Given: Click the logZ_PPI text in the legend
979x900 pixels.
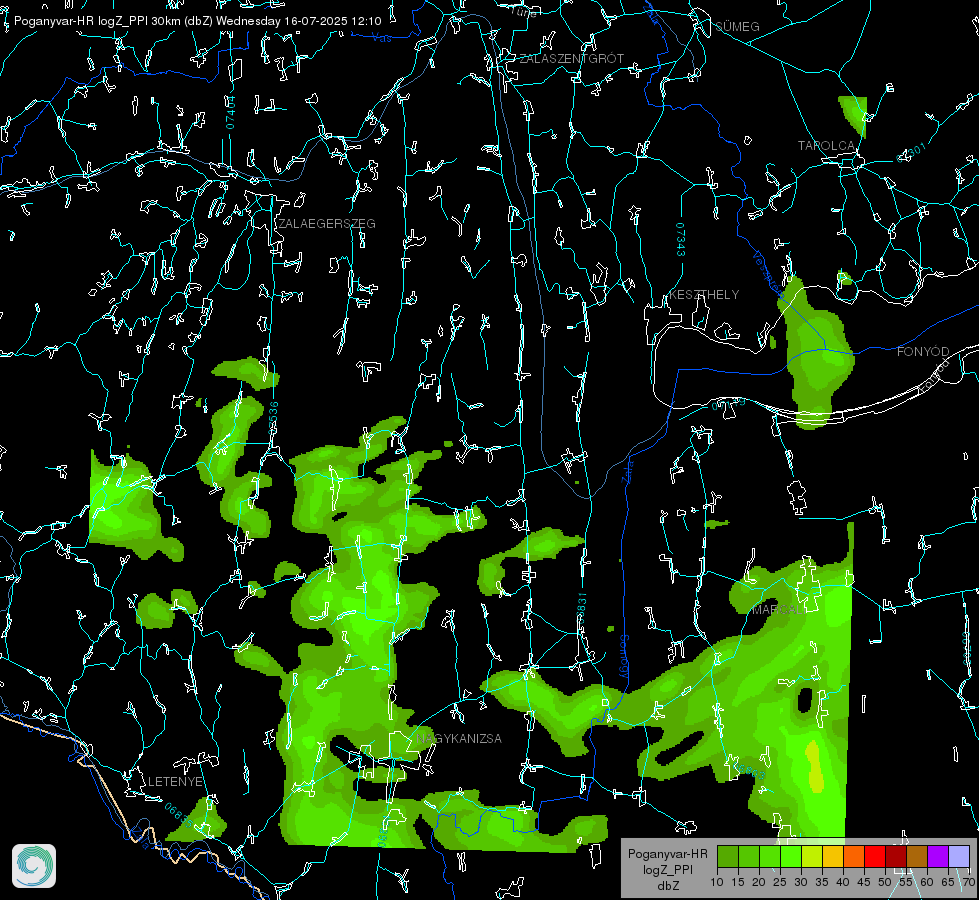Looking at the screenshot, I should click(x=667, y=870).
